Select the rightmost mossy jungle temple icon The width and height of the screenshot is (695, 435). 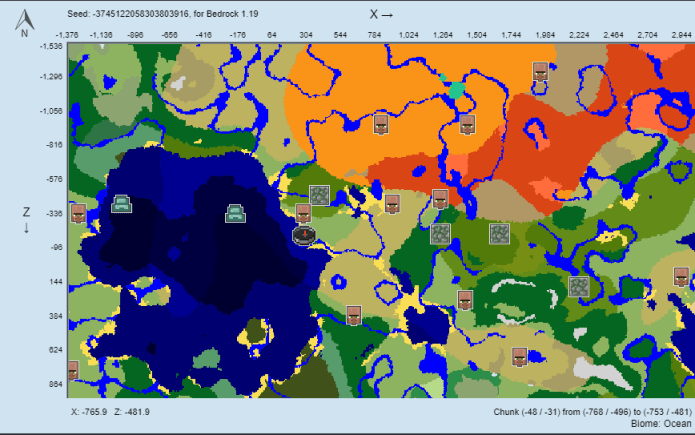(x=579, y=287)
